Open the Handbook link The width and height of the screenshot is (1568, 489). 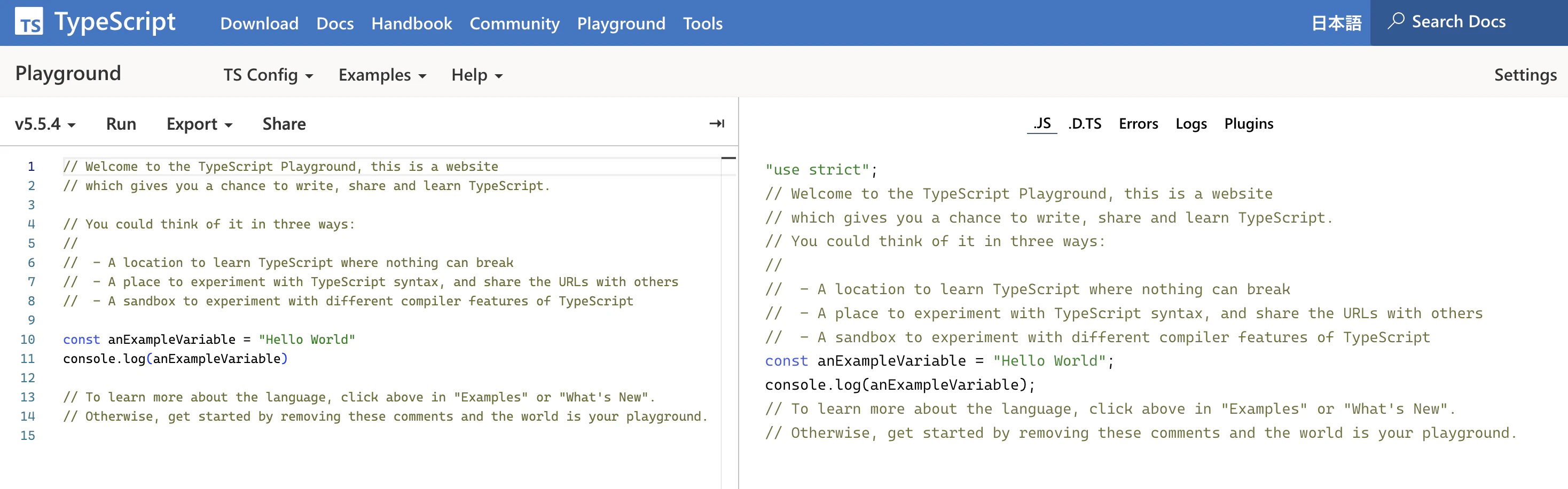click(411, 23)
